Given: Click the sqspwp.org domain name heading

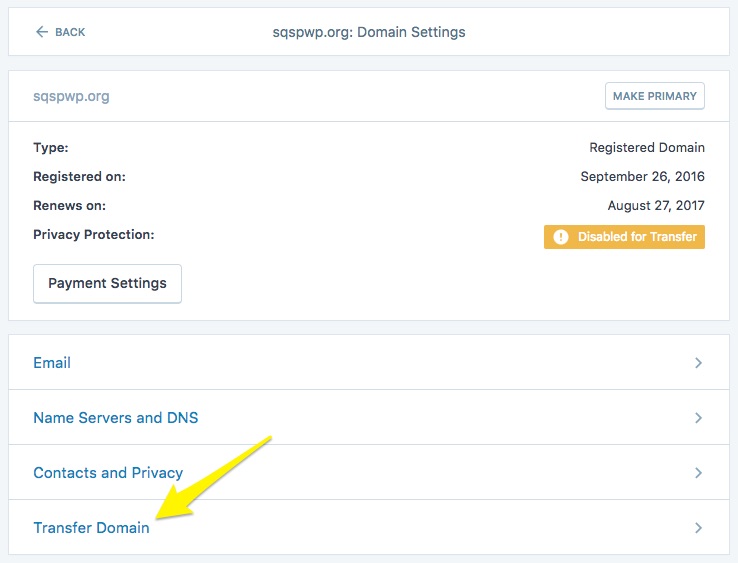Looking at the screenshot, I should coord(71,97).
